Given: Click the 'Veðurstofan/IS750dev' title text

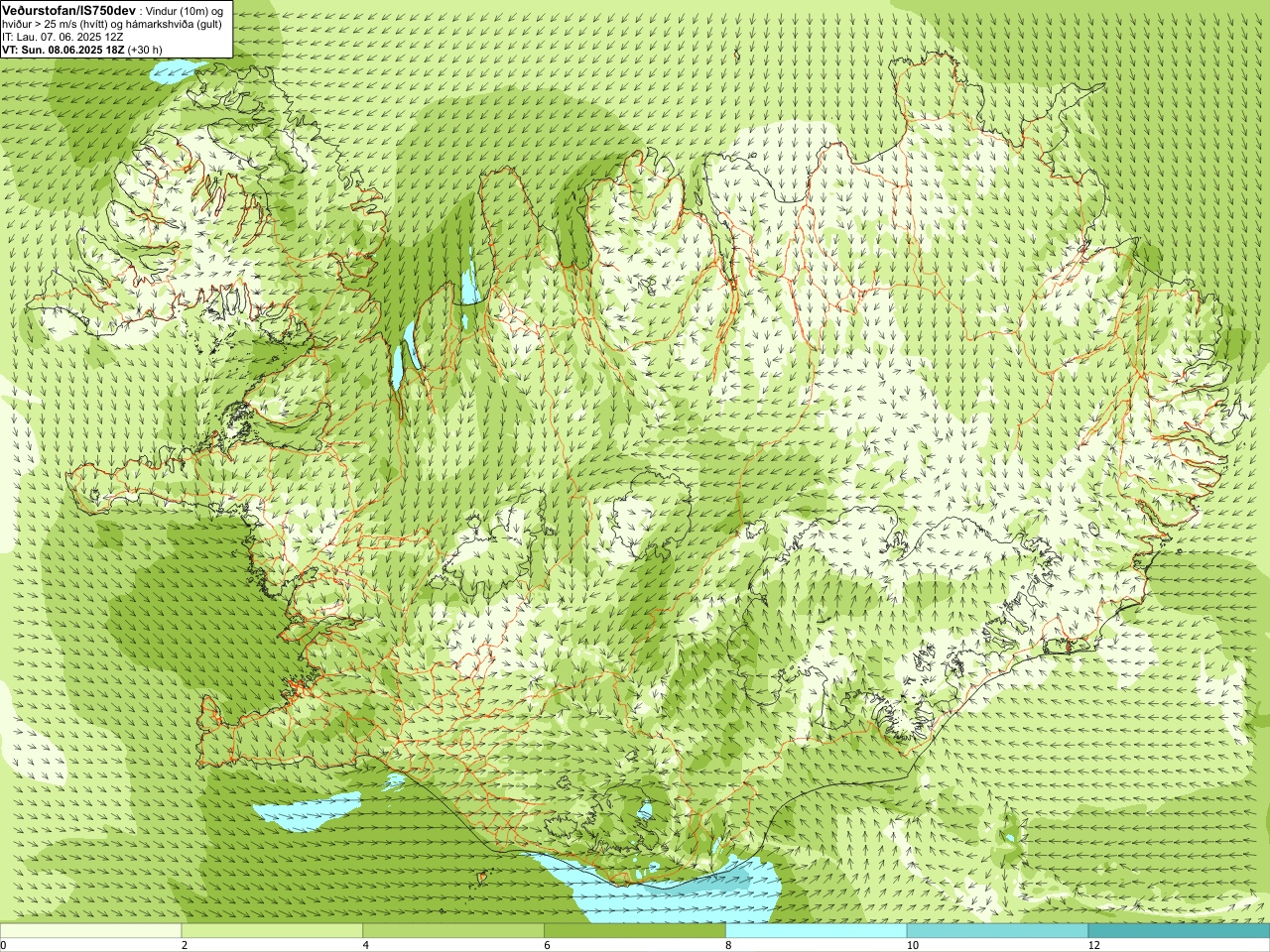Looking at the screenshot, I should click(68, 9).
